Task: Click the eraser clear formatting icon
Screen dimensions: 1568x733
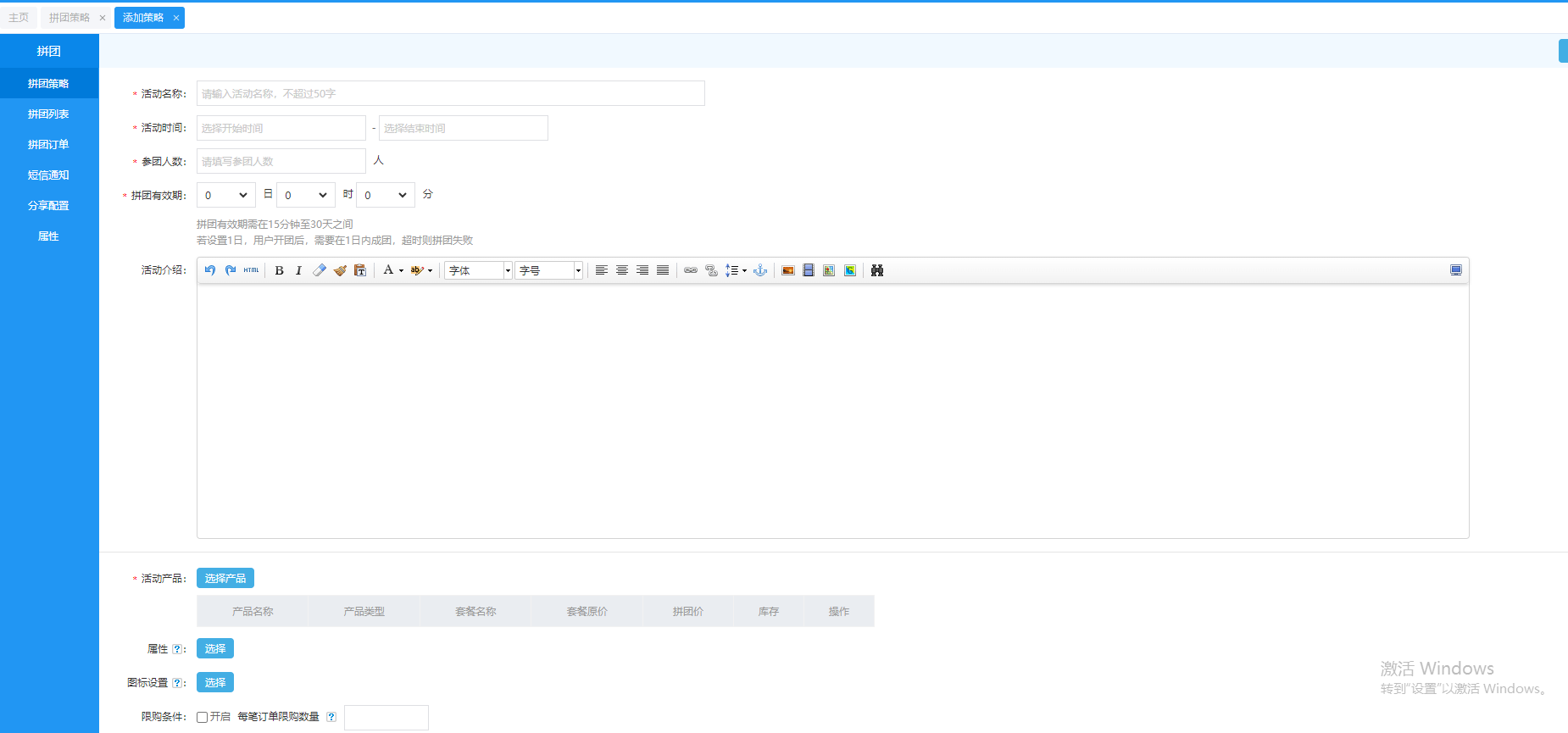Action: tap(320, 270)
